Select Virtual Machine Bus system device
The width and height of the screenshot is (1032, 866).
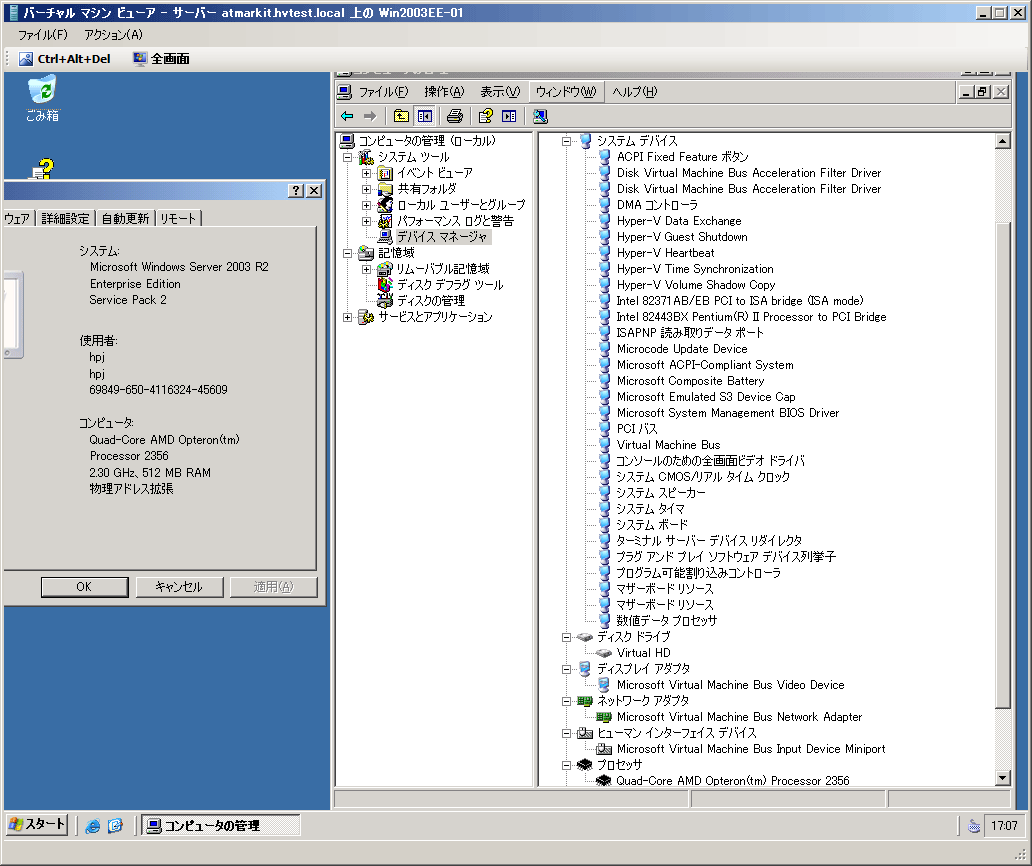(x=668, y=445)
